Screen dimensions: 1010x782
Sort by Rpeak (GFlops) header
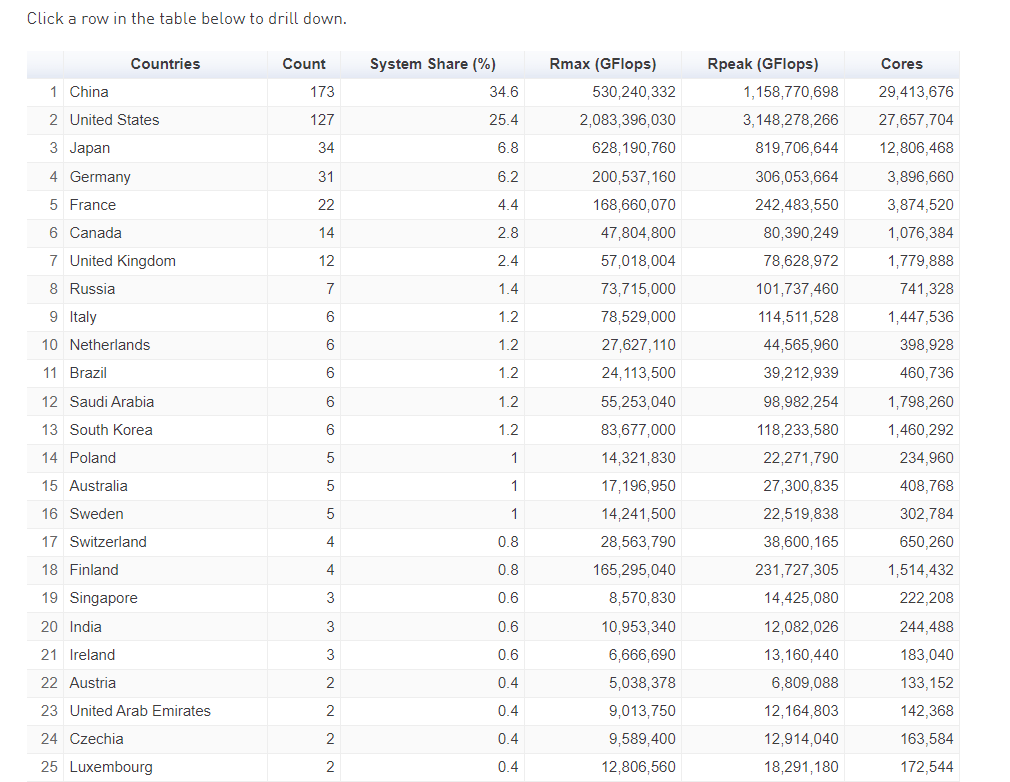(x=762, y=64)
